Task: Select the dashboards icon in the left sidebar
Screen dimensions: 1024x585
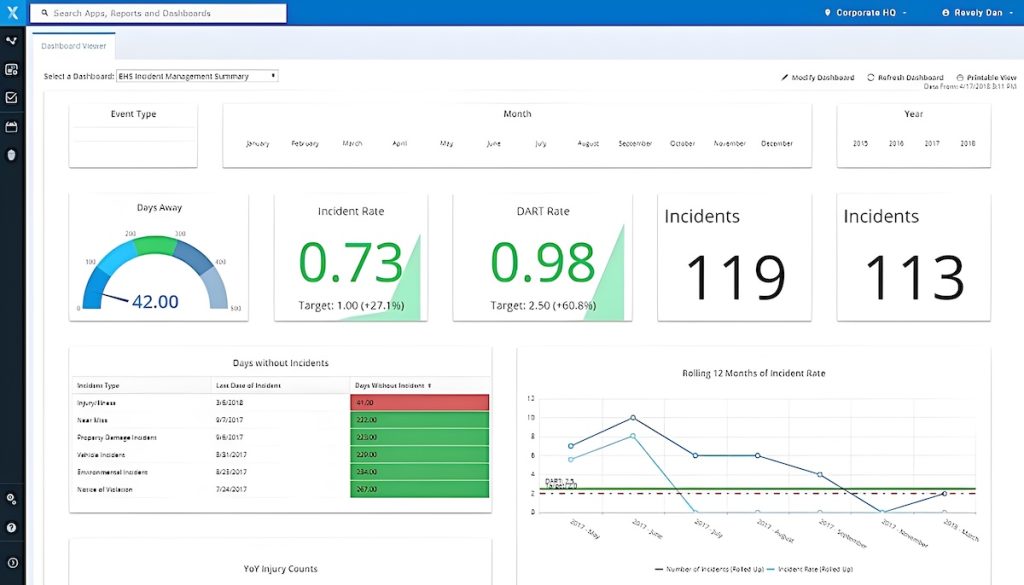Action: (12, 68)
